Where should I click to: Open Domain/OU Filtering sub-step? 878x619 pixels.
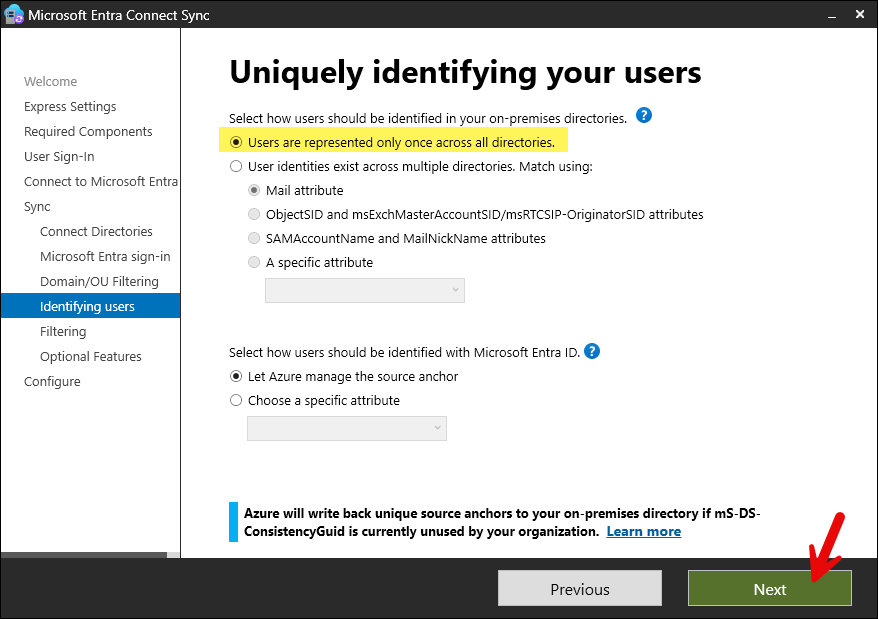[x=99, y=281]
